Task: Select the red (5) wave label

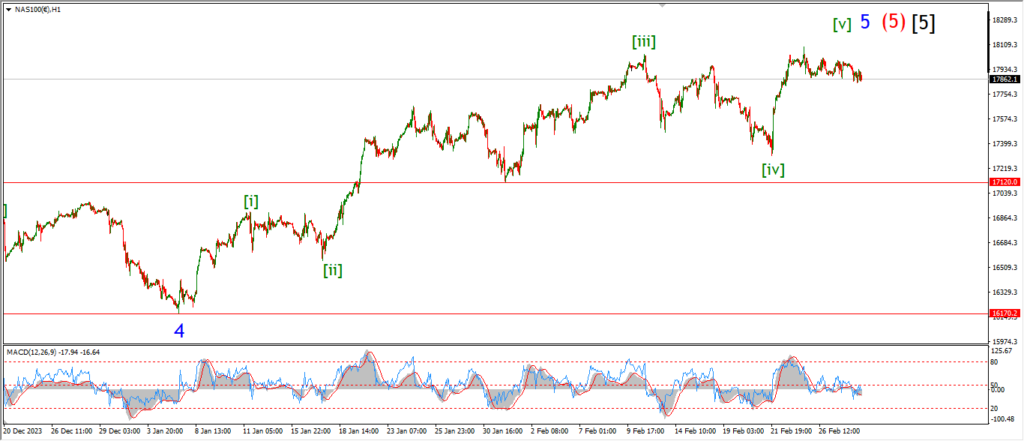Action: coord(892,22)
